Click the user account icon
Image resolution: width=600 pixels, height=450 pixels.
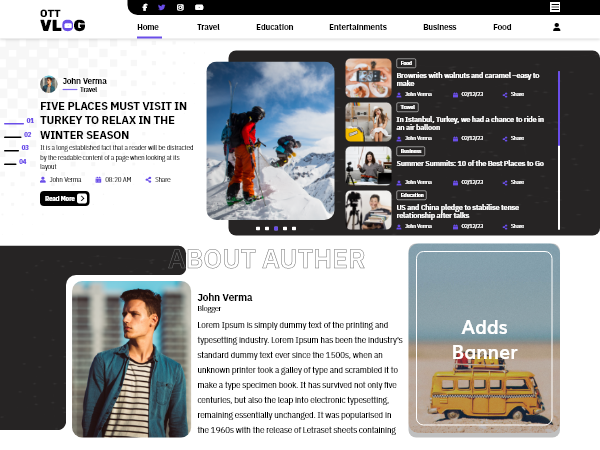[556, 27]
